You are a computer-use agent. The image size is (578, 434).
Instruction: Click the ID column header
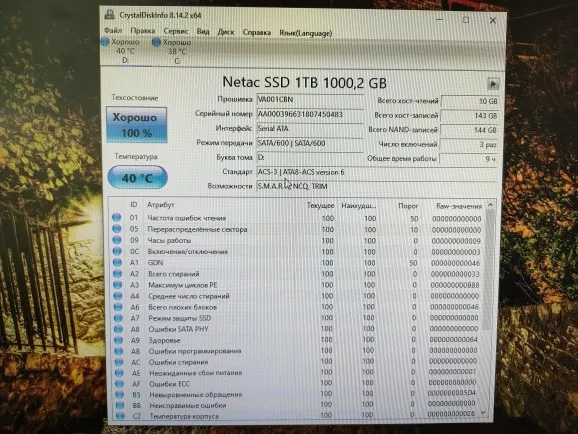tap(133, 205)
